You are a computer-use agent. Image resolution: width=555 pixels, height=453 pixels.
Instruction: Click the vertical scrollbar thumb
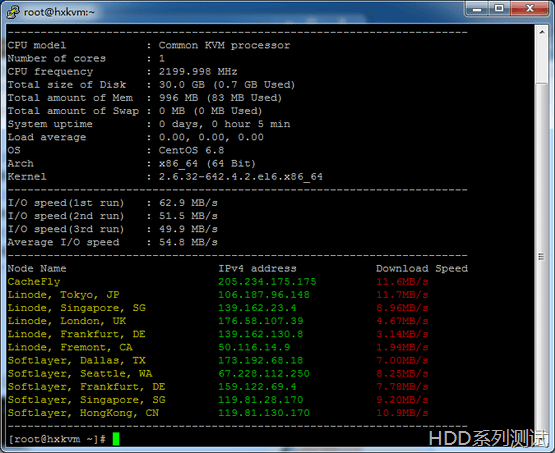(542, 61)
